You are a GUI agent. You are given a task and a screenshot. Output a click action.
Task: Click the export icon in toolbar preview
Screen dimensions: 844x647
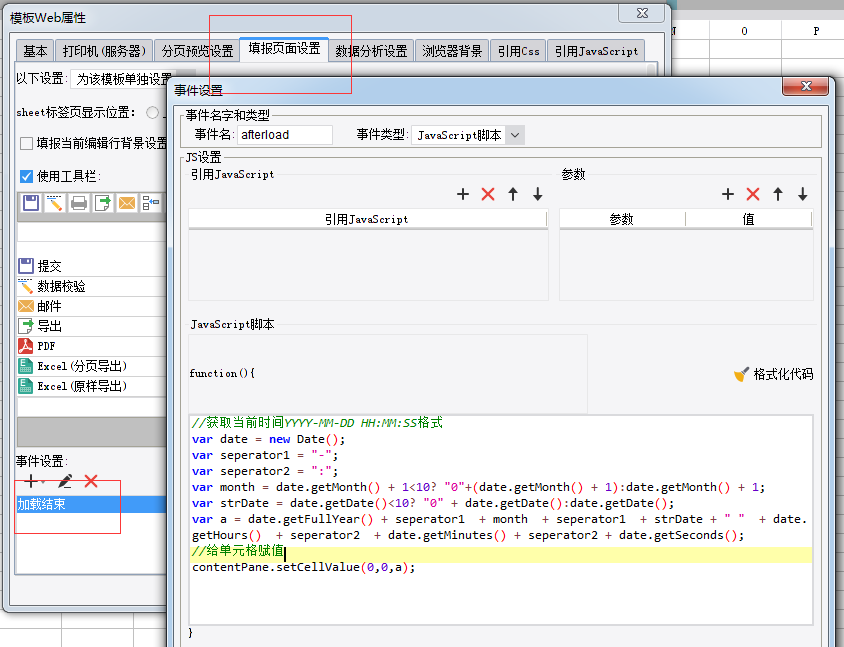click(x=103, y=203)
